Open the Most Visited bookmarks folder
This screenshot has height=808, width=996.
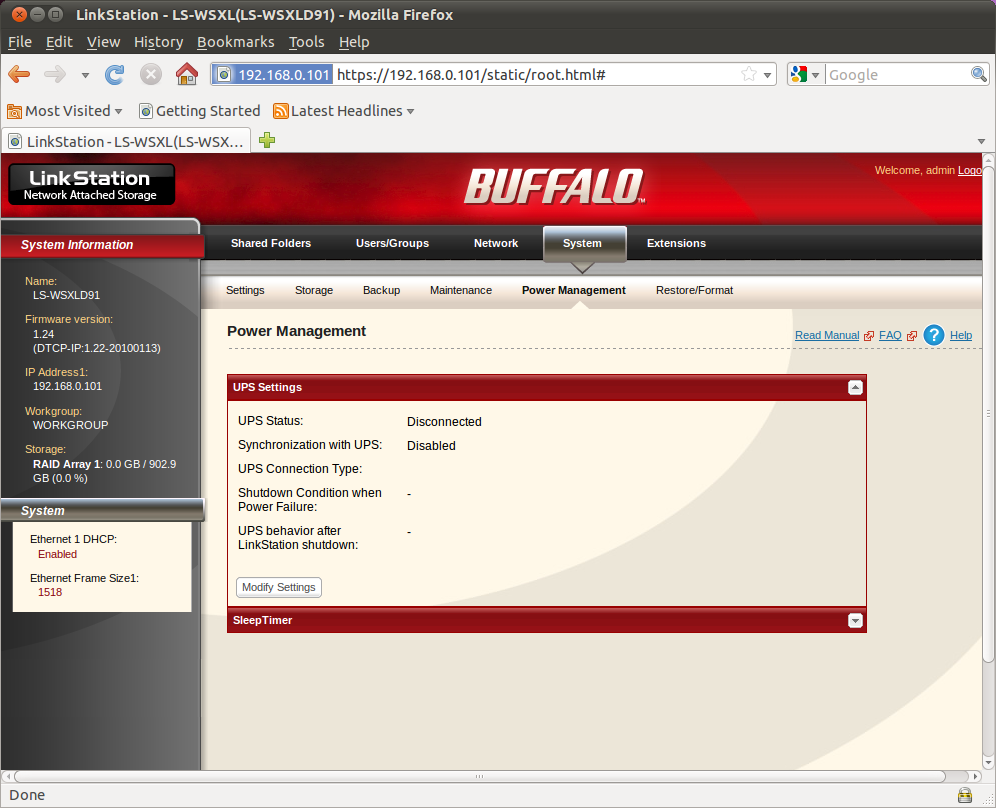point(65,111)
